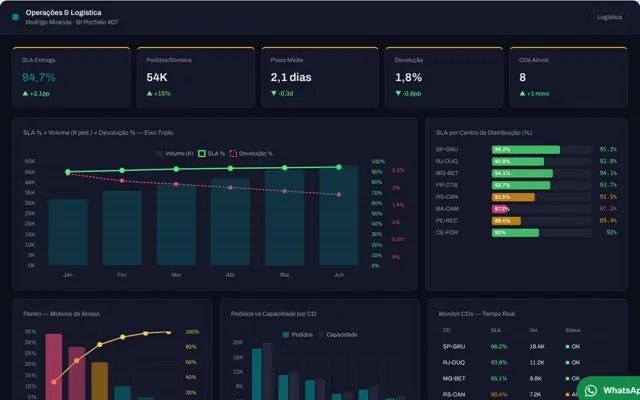
Task: Toggle the Capacidade legend entry
Action: point(338,335)
